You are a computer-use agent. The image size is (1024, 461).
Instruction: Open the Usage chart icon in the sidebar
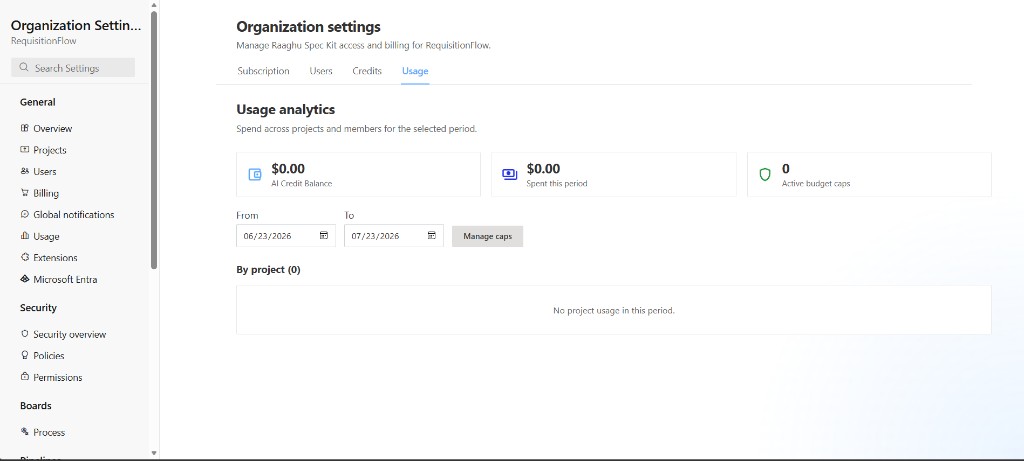coord(25,236)
